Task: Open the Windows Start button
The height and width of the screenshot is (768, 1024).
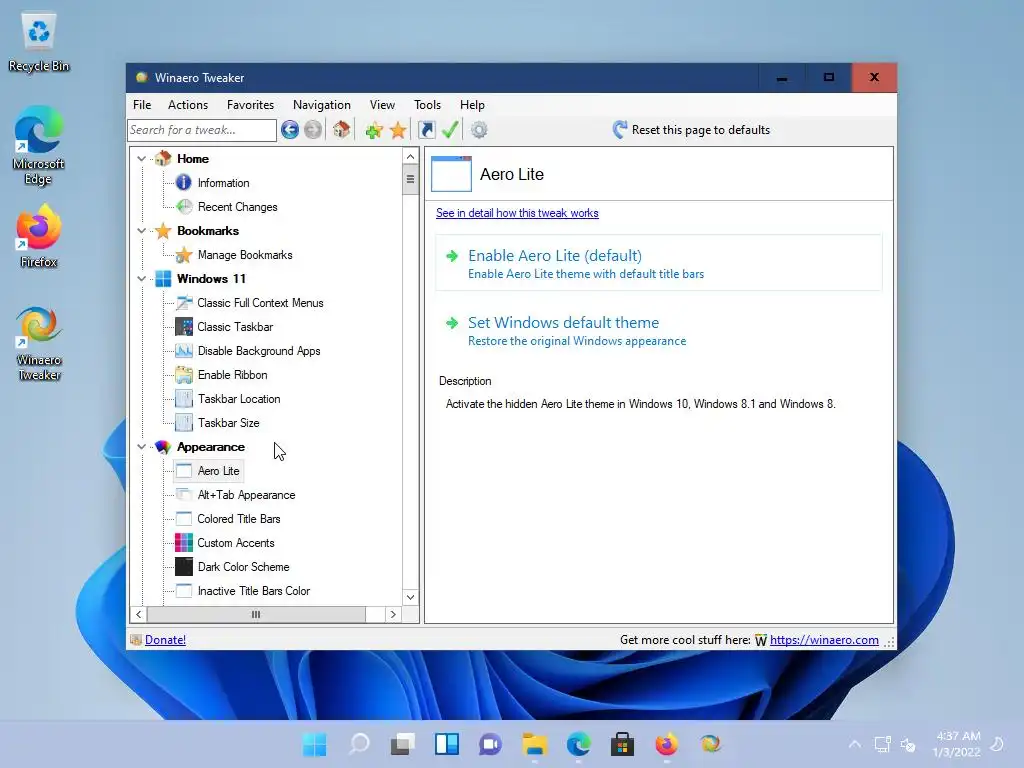Action: pos(315,744)
